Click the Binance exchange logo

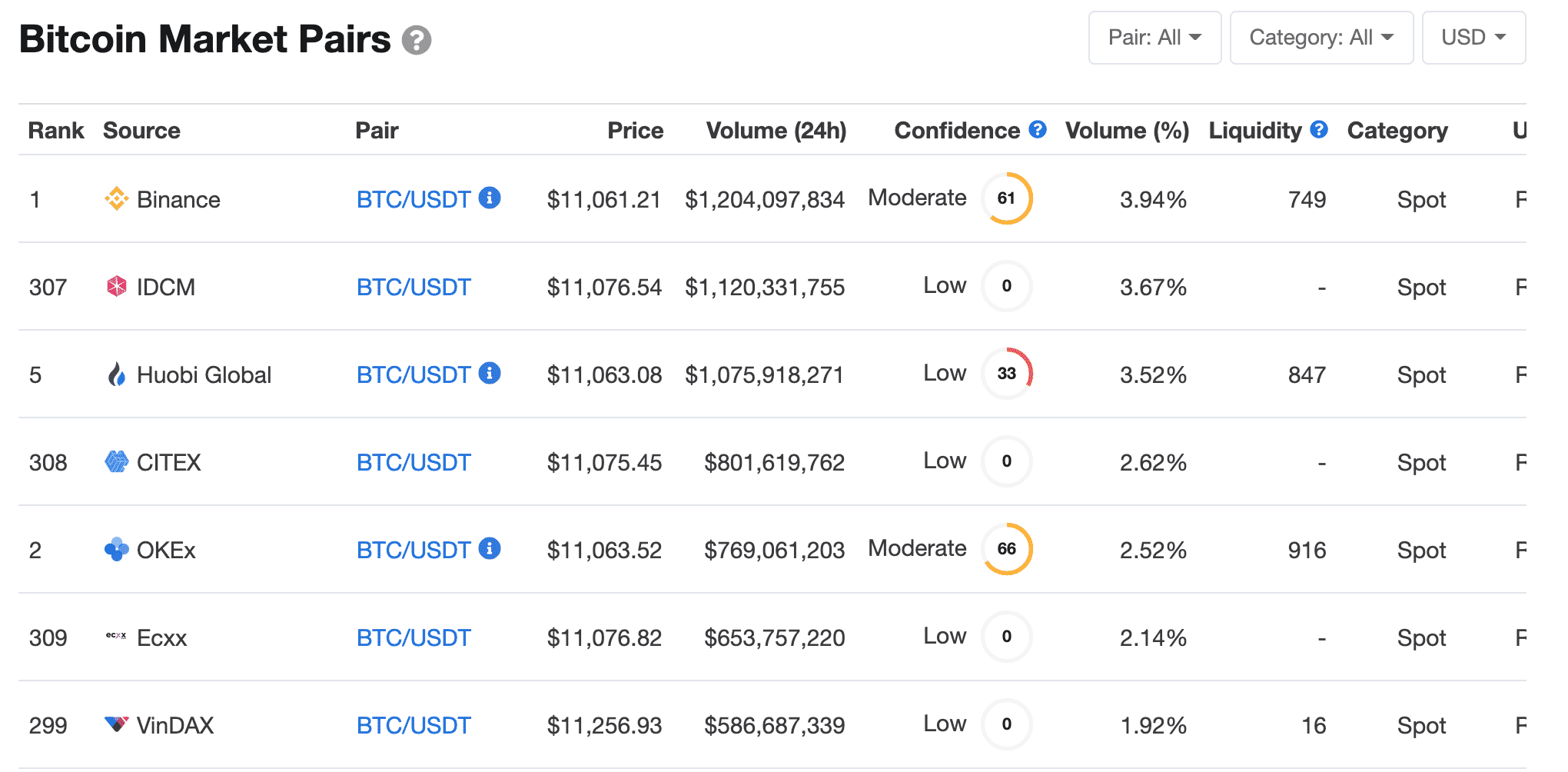click(116, 199)
